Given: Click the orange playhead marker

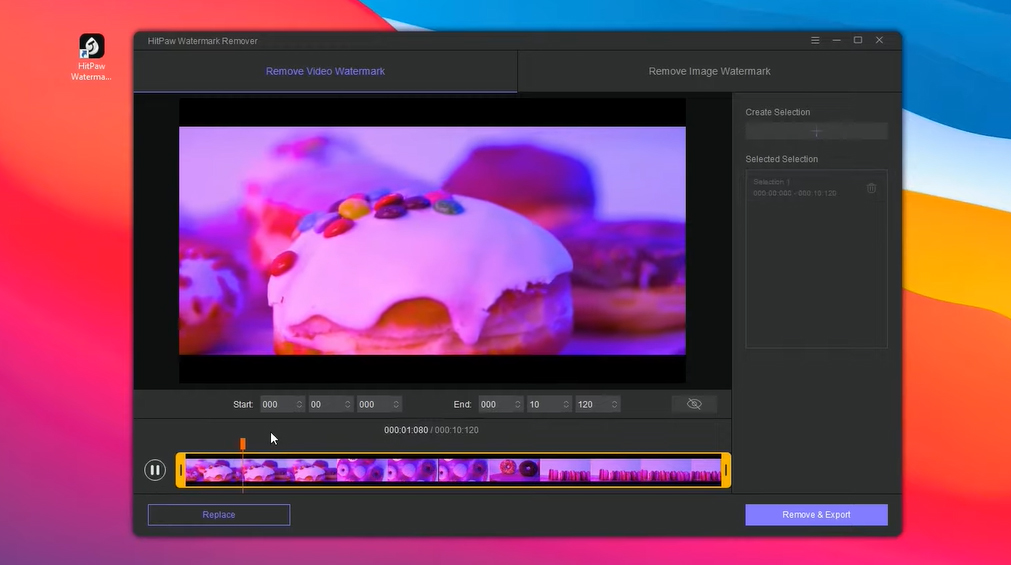Looking at the screenshot, I should click(x=243, y=443).
